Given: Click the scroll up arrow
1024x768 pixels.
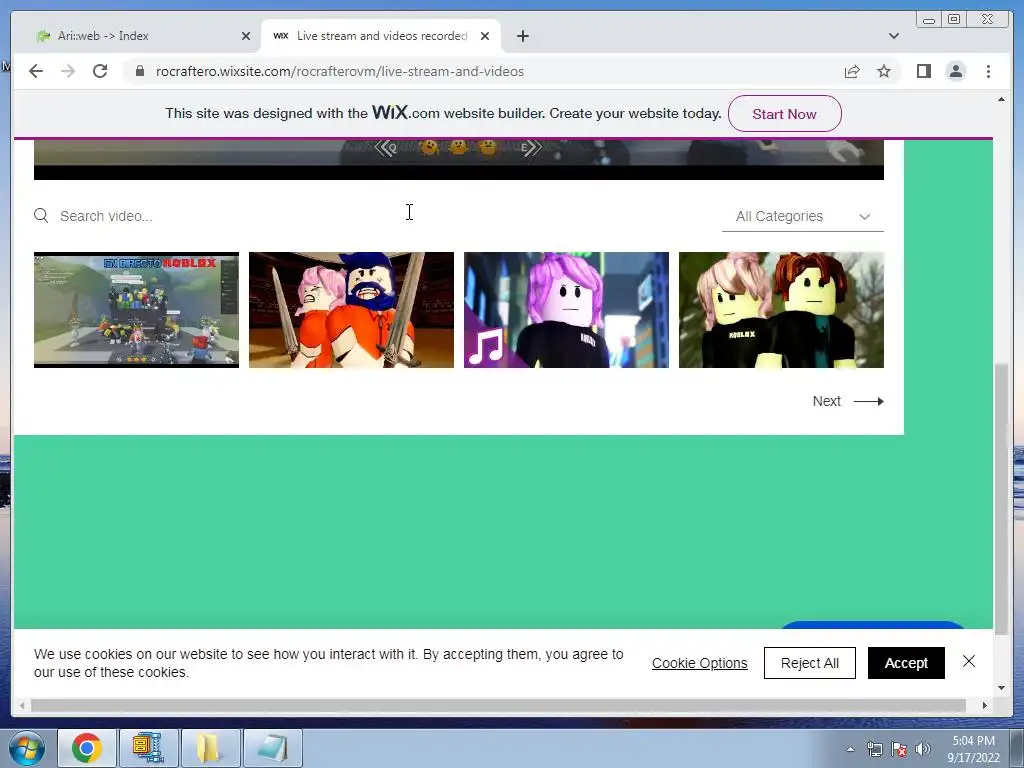Looking at the screenshot, I should click(1001, 99).
